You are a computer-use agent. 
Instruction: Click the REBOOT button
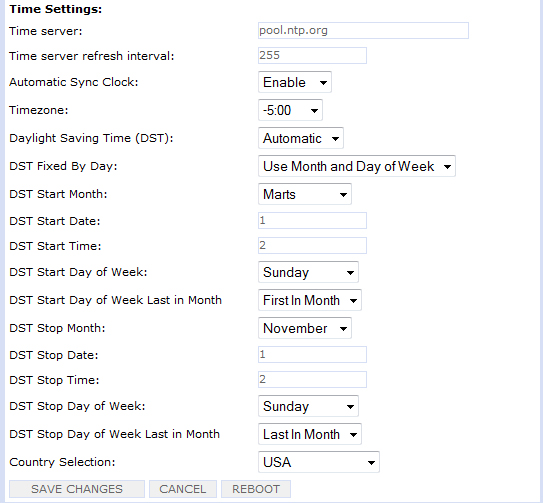256,489
